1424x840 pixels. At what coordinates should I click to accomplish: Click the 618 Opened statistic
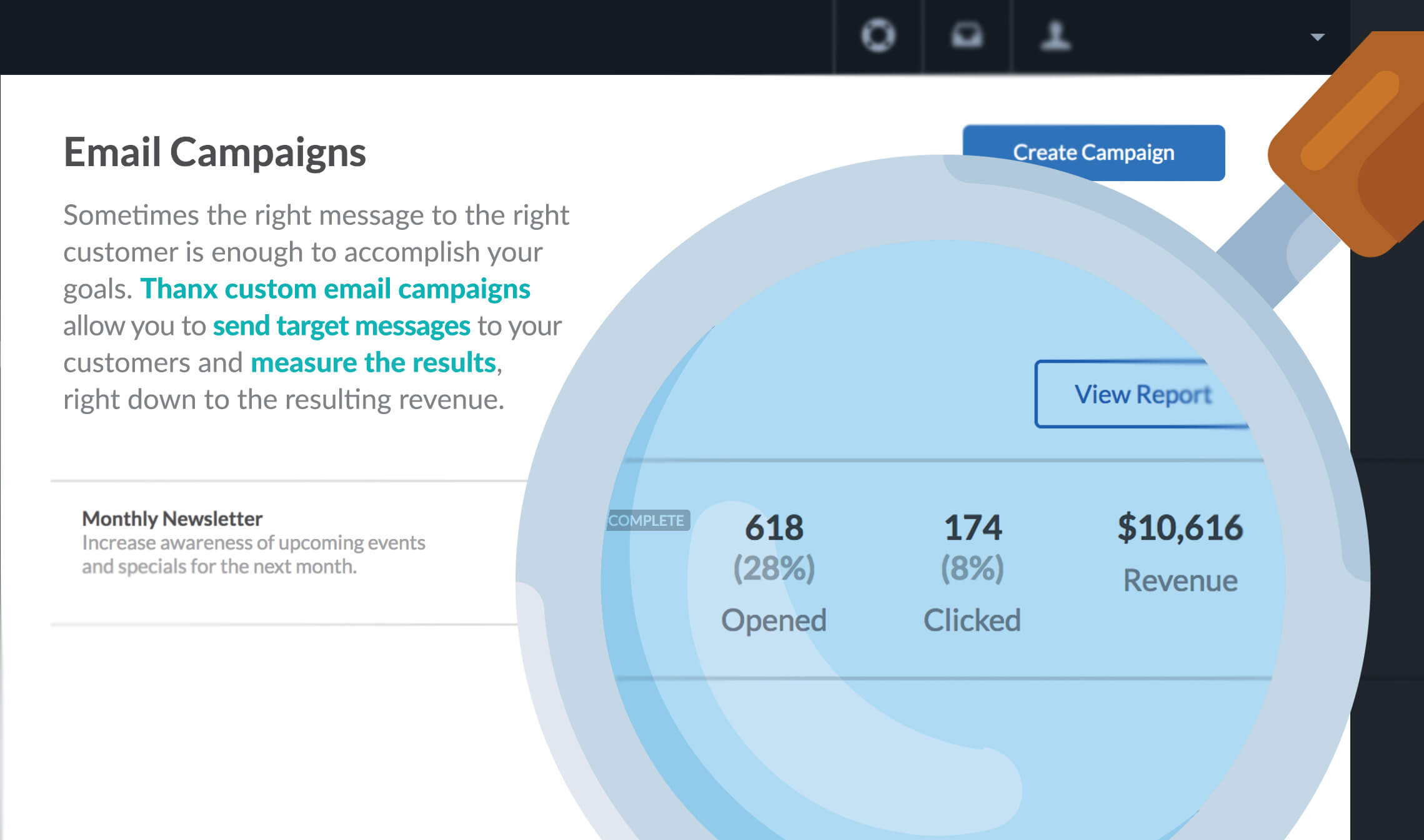774,526
